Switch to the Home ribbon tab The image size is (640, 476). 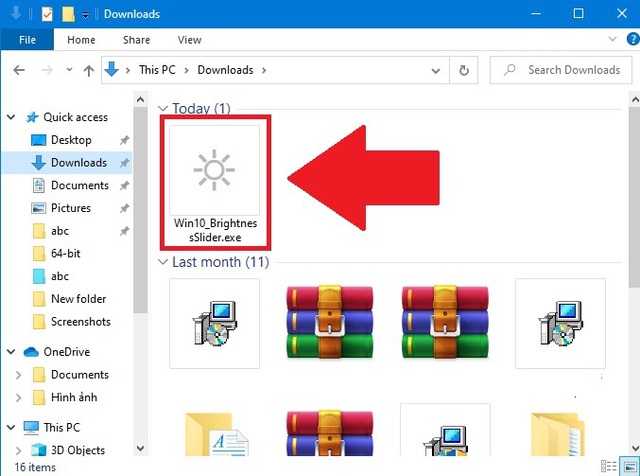coord(81,40)
